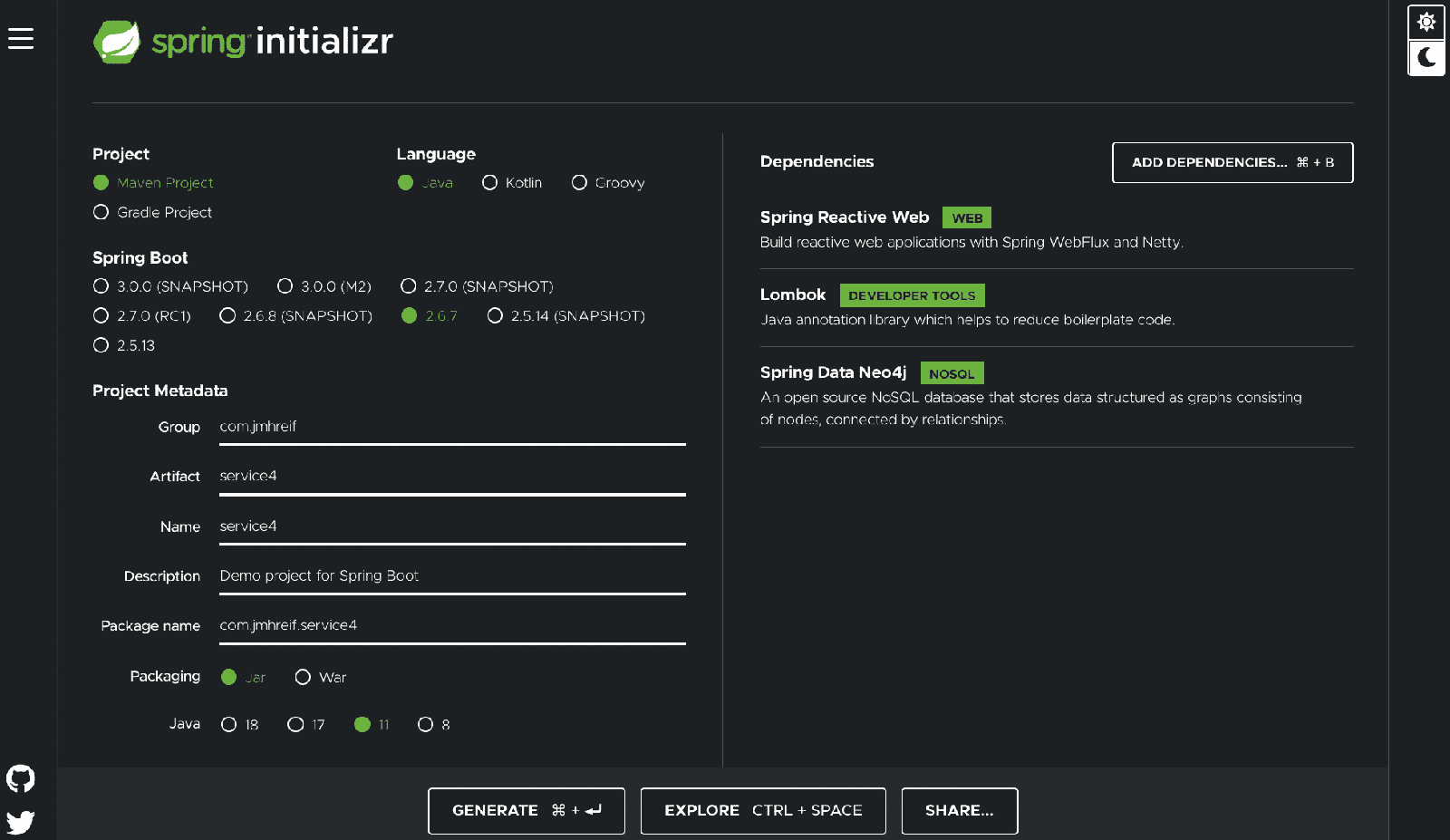Select Spring Boot 2.7.0 (SNAPSHOT)
The width and height of the screenshot is (1450, 840).
[477, 286]
